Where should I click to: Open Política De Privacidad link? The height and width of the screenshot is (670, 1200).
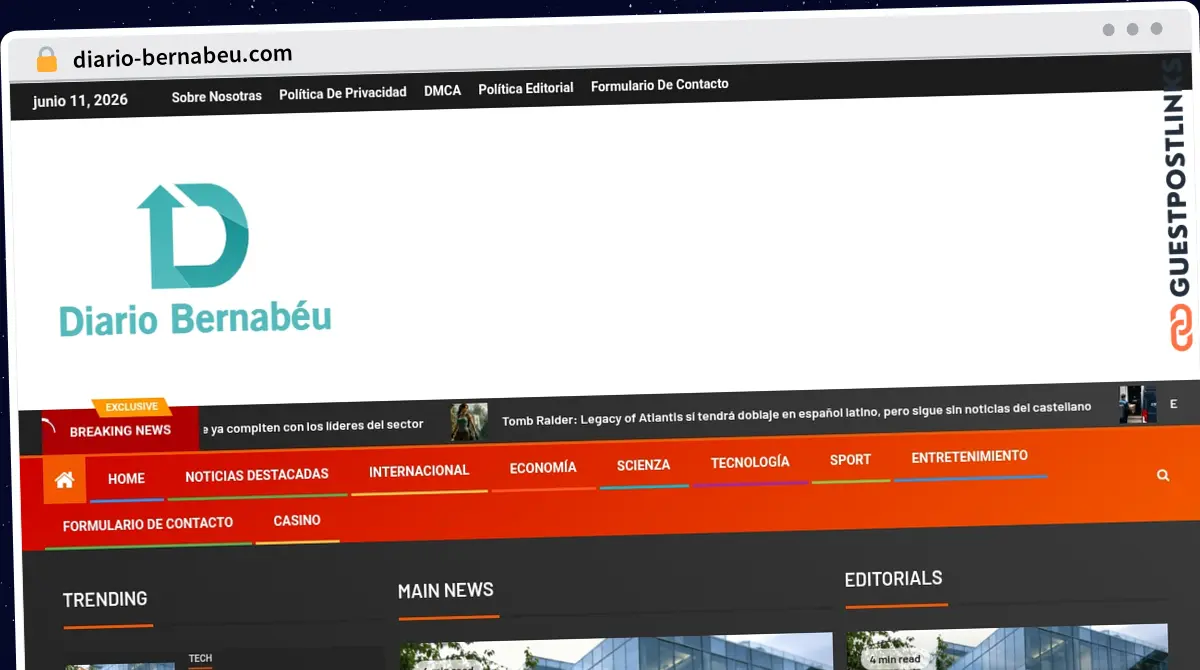pyautogui.click(x=343, y=92)
